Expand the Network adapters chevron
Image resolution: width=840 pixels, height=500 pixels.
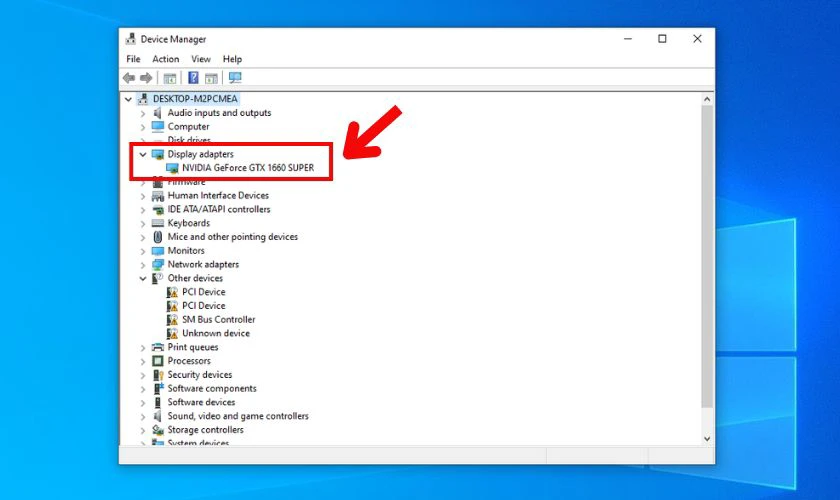[x=142, y=265]
